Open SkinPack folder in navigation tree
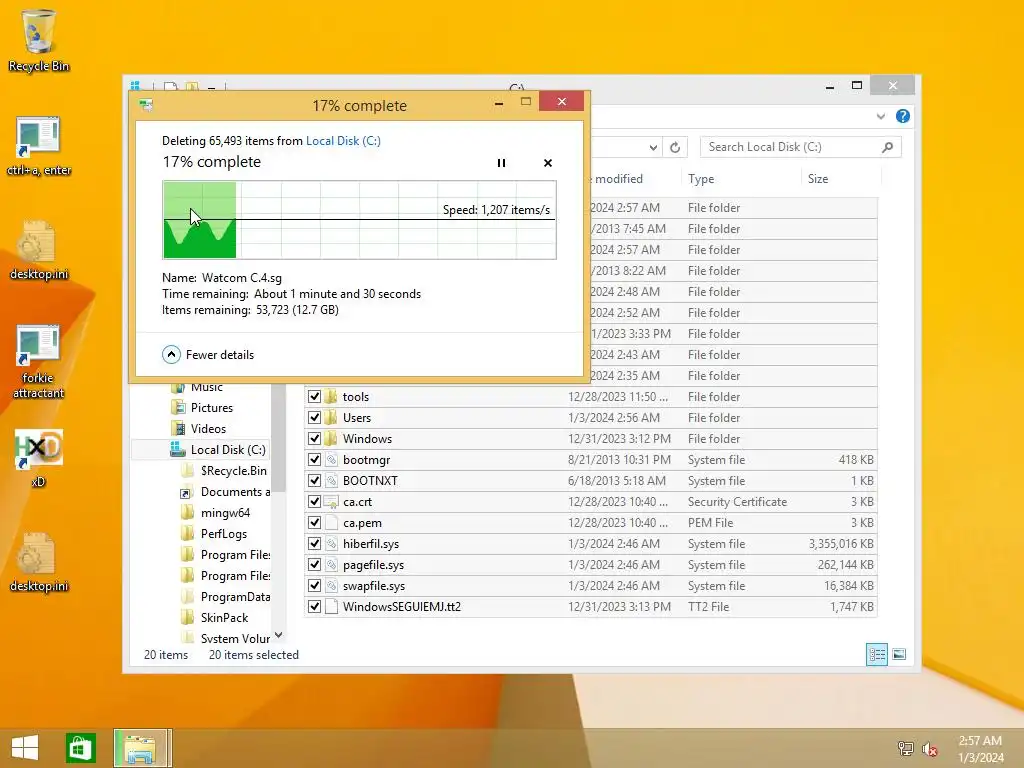 coord(224,617)
